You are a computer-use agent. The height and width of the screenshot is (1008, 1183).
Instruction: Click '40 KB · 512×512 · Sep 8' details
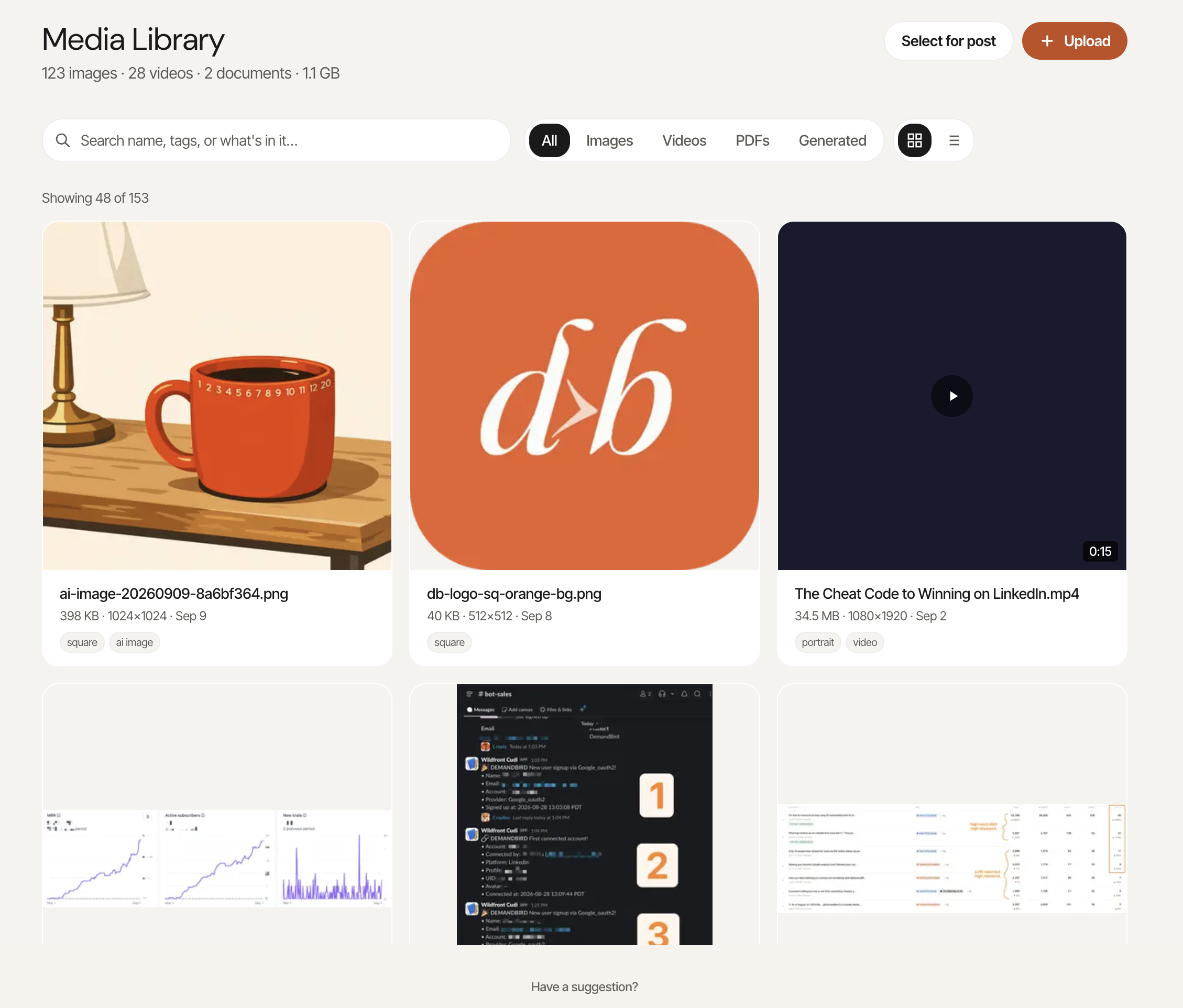(489, 616)
